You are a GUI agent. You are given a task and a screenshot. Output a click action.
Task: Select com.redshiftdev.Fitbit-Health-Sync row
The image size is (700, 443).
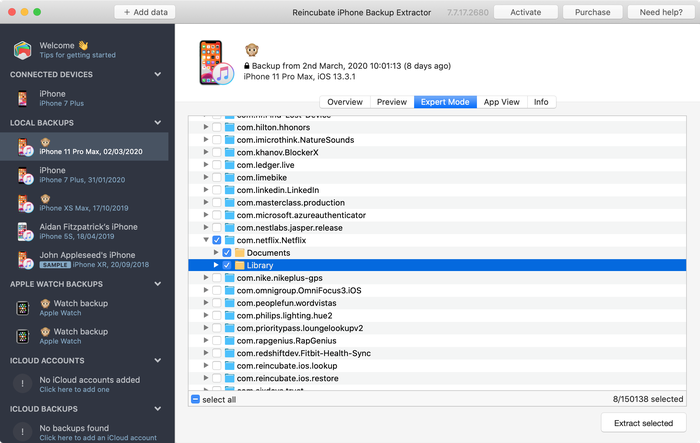pyautogui.click(x=437, y=353)
